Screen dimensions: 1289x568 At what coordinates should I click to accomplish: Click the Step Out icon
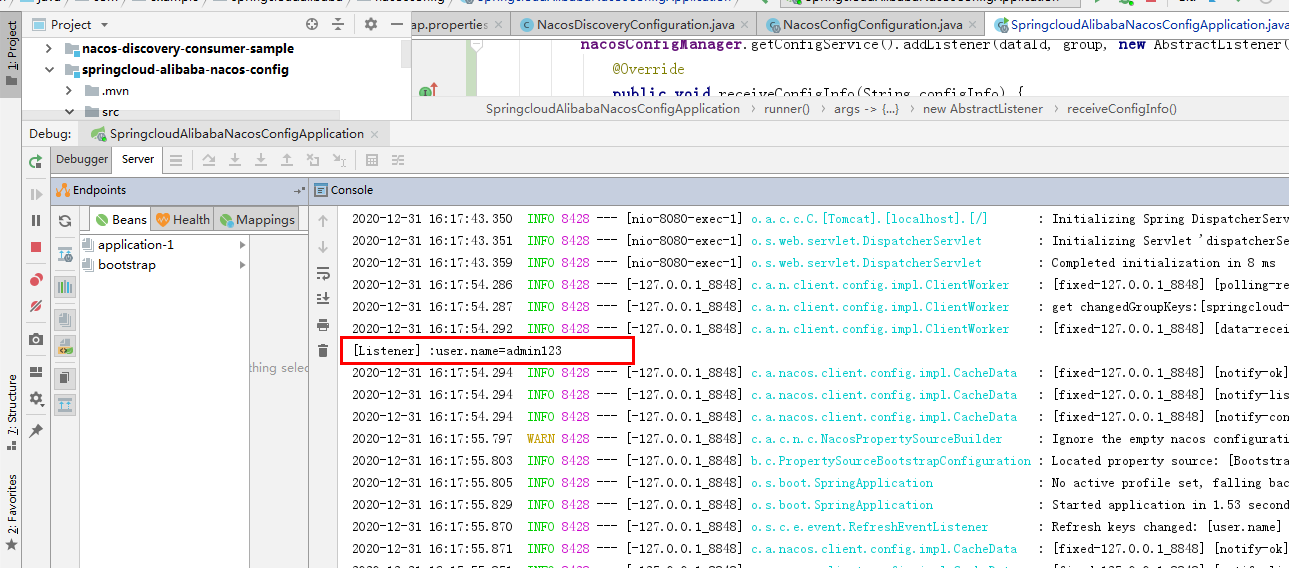click(287, 160)
